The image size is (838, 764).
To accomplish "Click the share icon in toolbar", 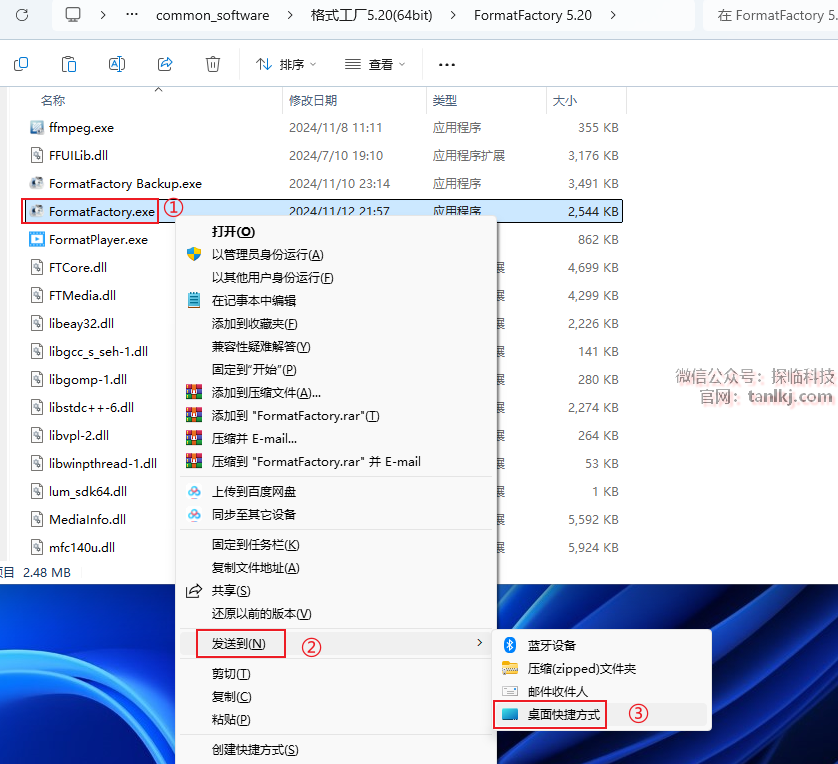I will tap(165, 64).
